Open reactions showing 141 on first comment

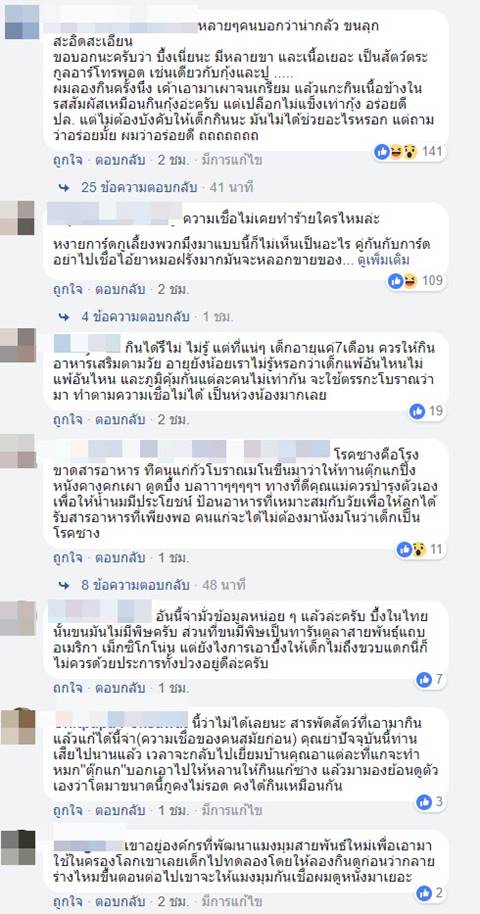click(x=409, y=152)
